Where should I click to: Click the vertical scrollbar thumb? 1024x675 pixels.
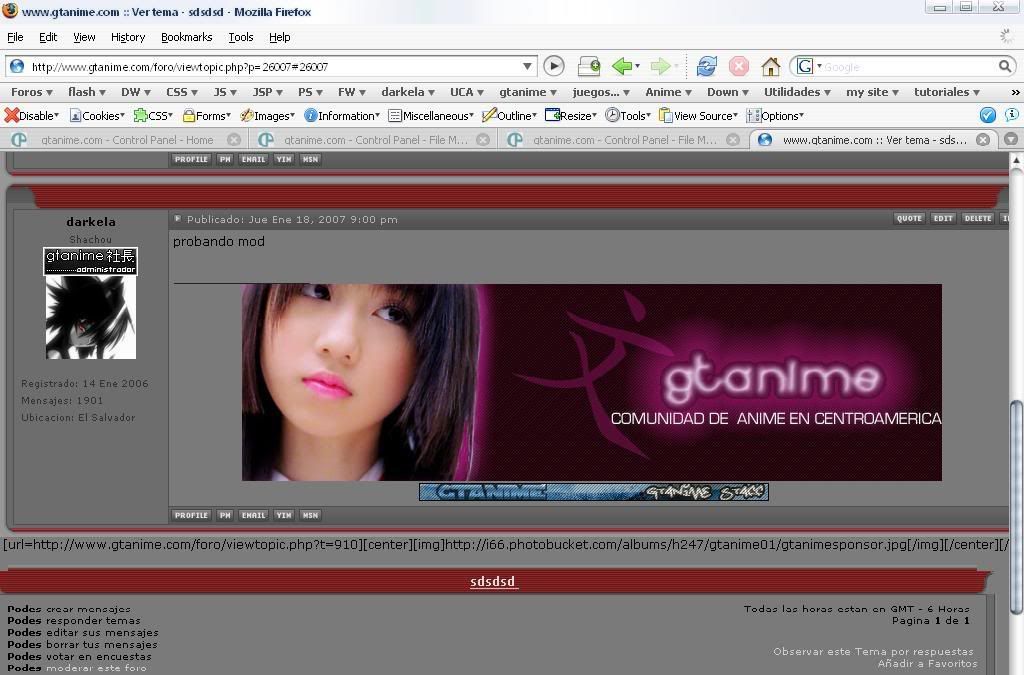point(1016,507)
